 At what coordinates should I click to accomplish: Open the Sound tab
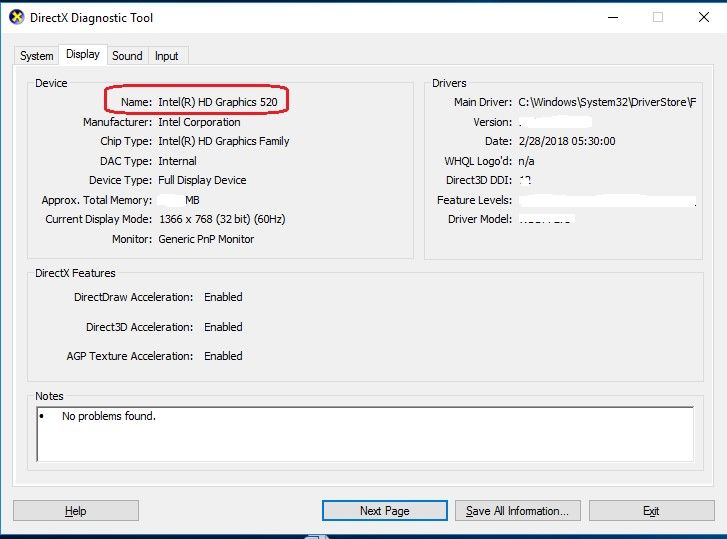click(x=127, y=56)
